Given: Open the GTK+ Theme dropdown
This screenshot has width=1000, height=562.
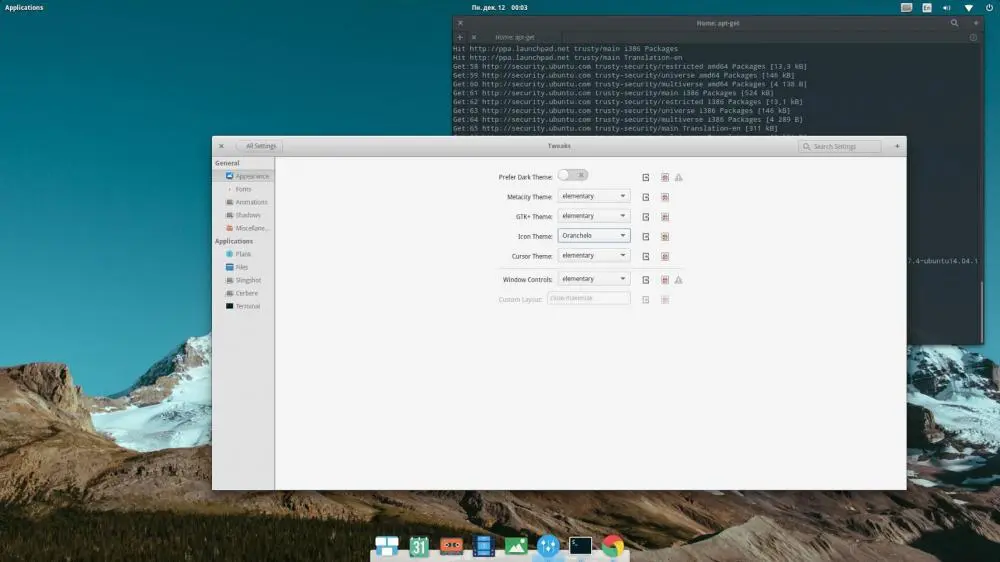Looking at the screenshot, I should point(594,216).
